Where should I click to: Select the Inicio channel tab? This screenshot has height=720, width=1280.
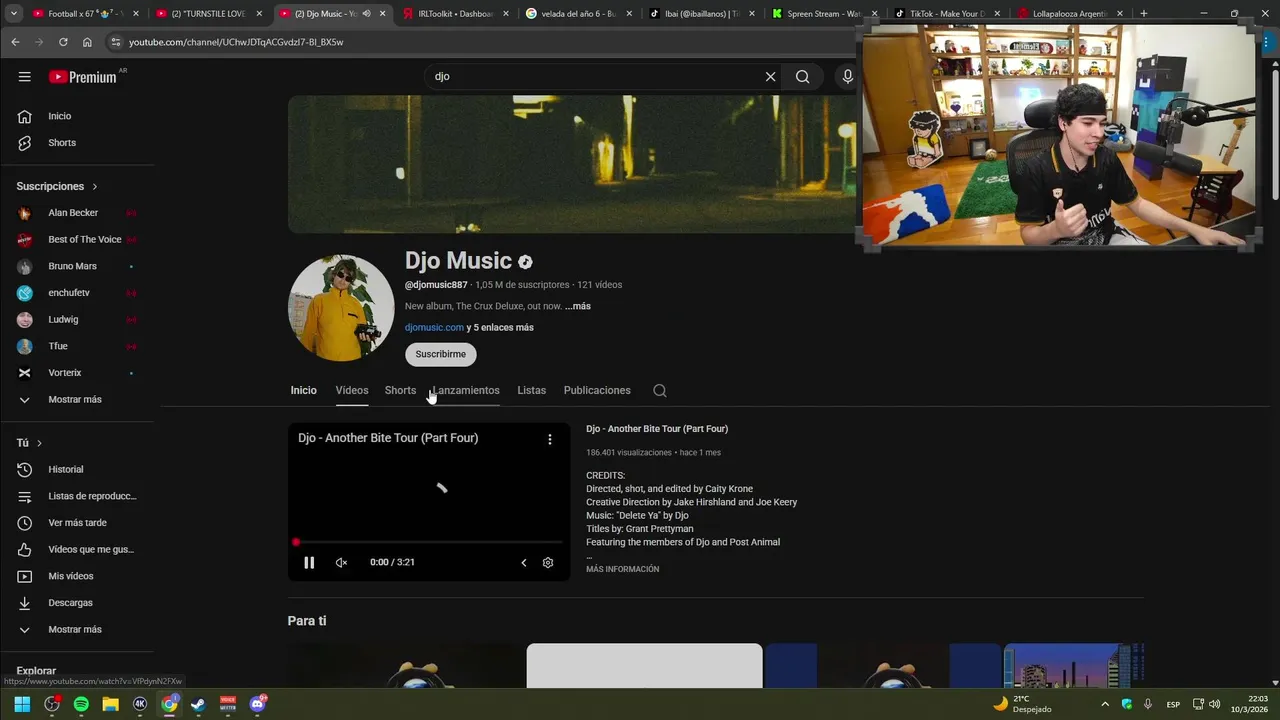pyautogui.click(x=303, y=391)
